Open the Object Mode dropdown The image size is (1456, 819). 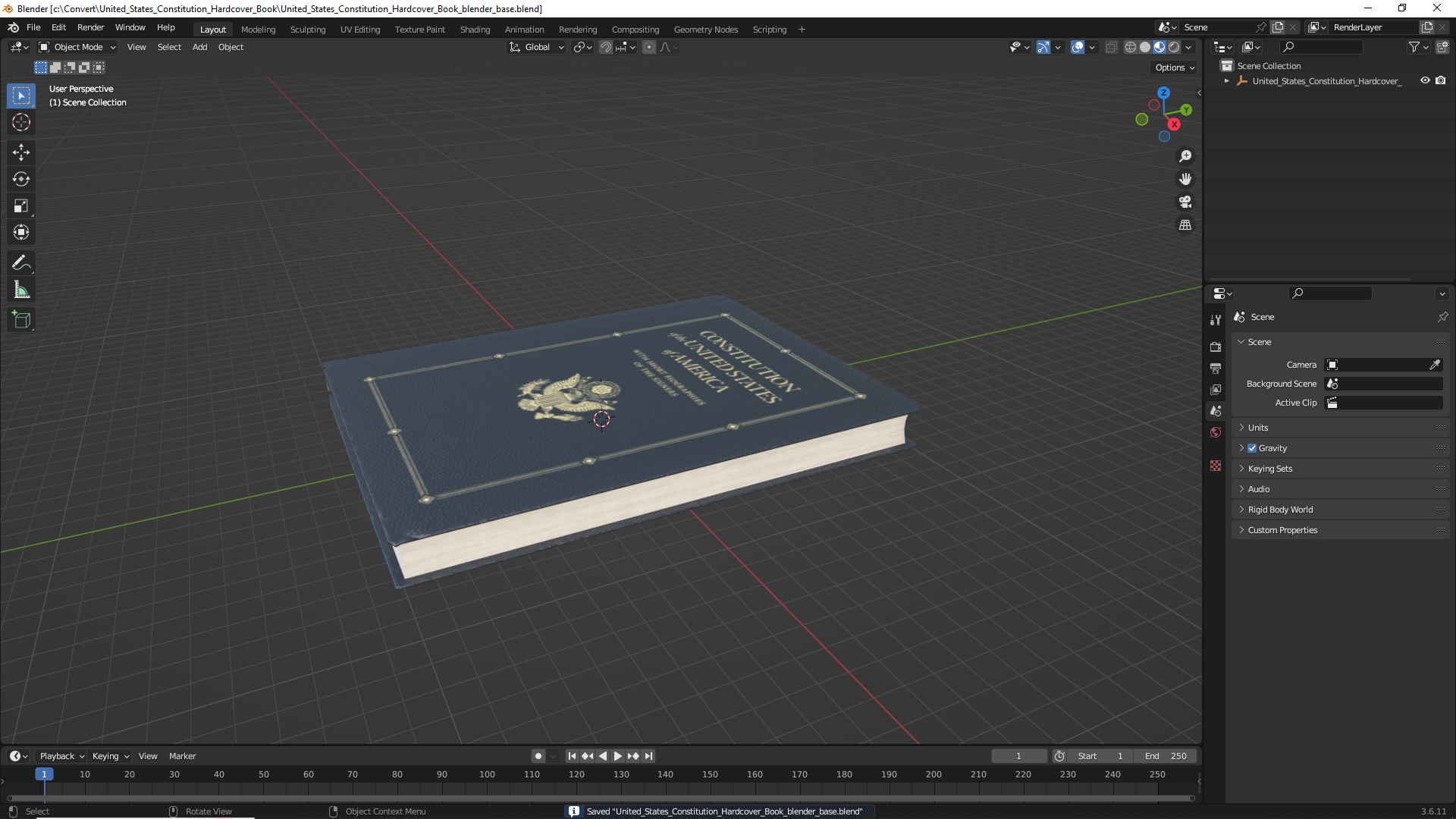(77, 47)
